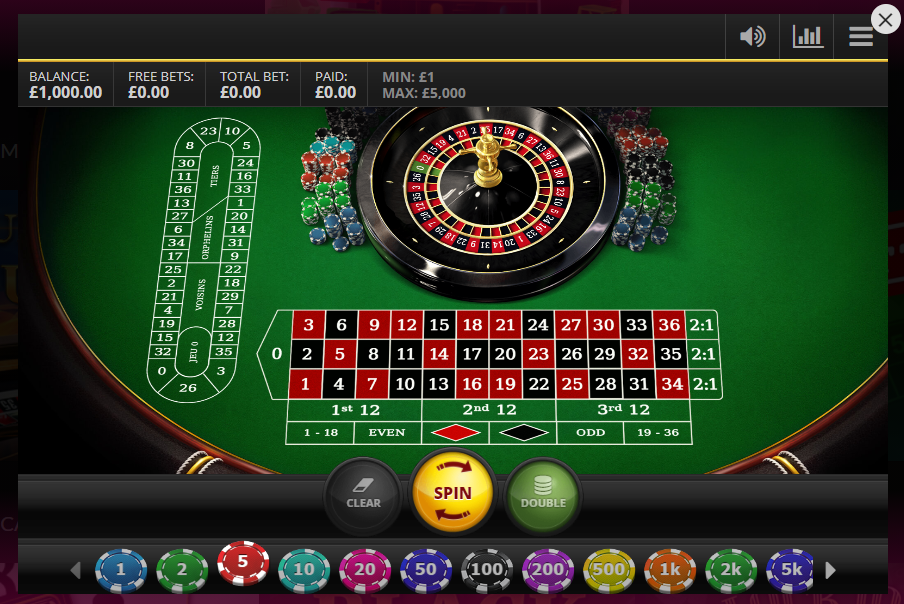Screen dimensions: 904x604
Task: Select the TIERS section on racetrack
Action: [214, 176]
